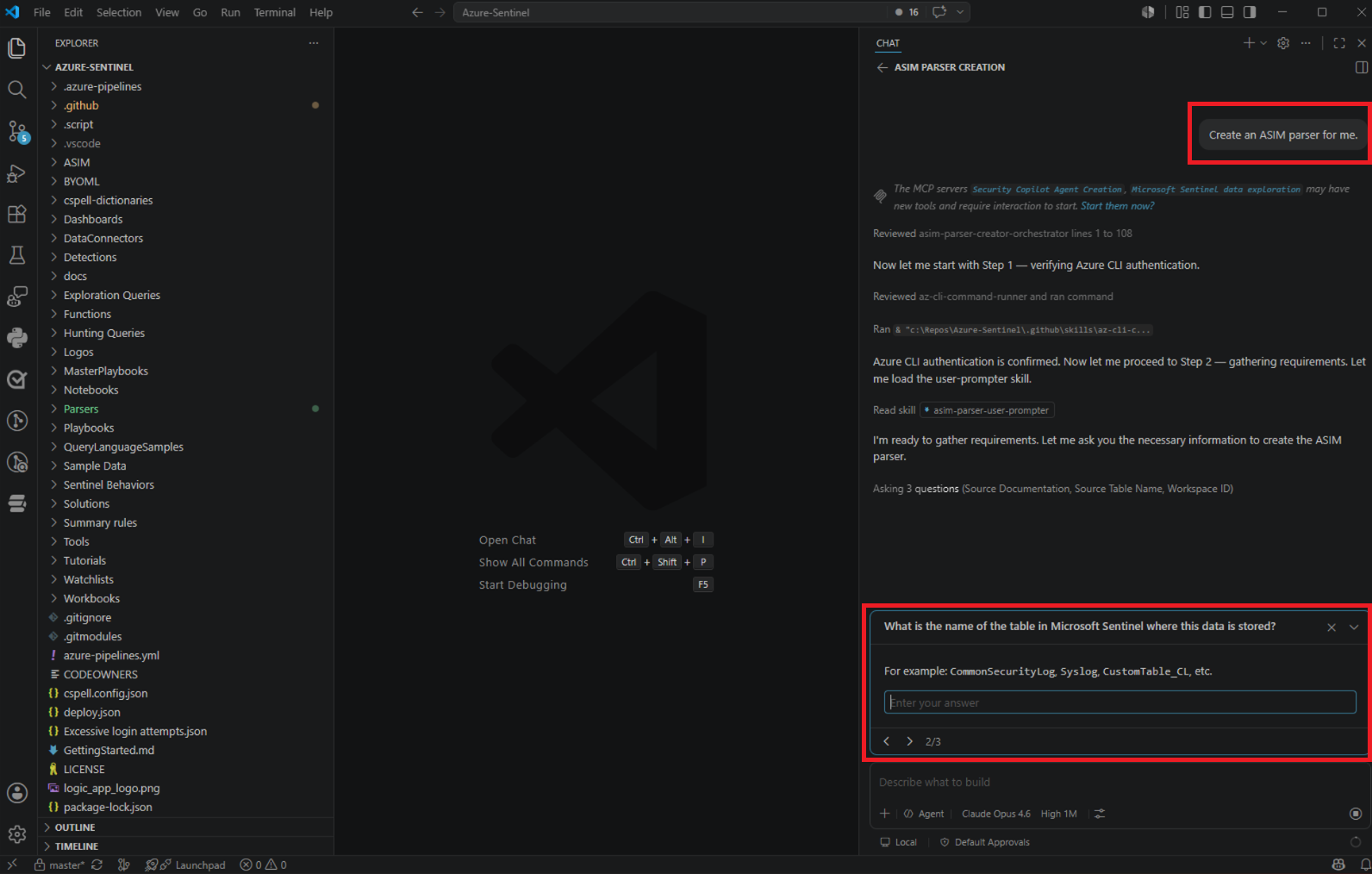Open the View menu
1372x874 pixels.
click(167, 12)
